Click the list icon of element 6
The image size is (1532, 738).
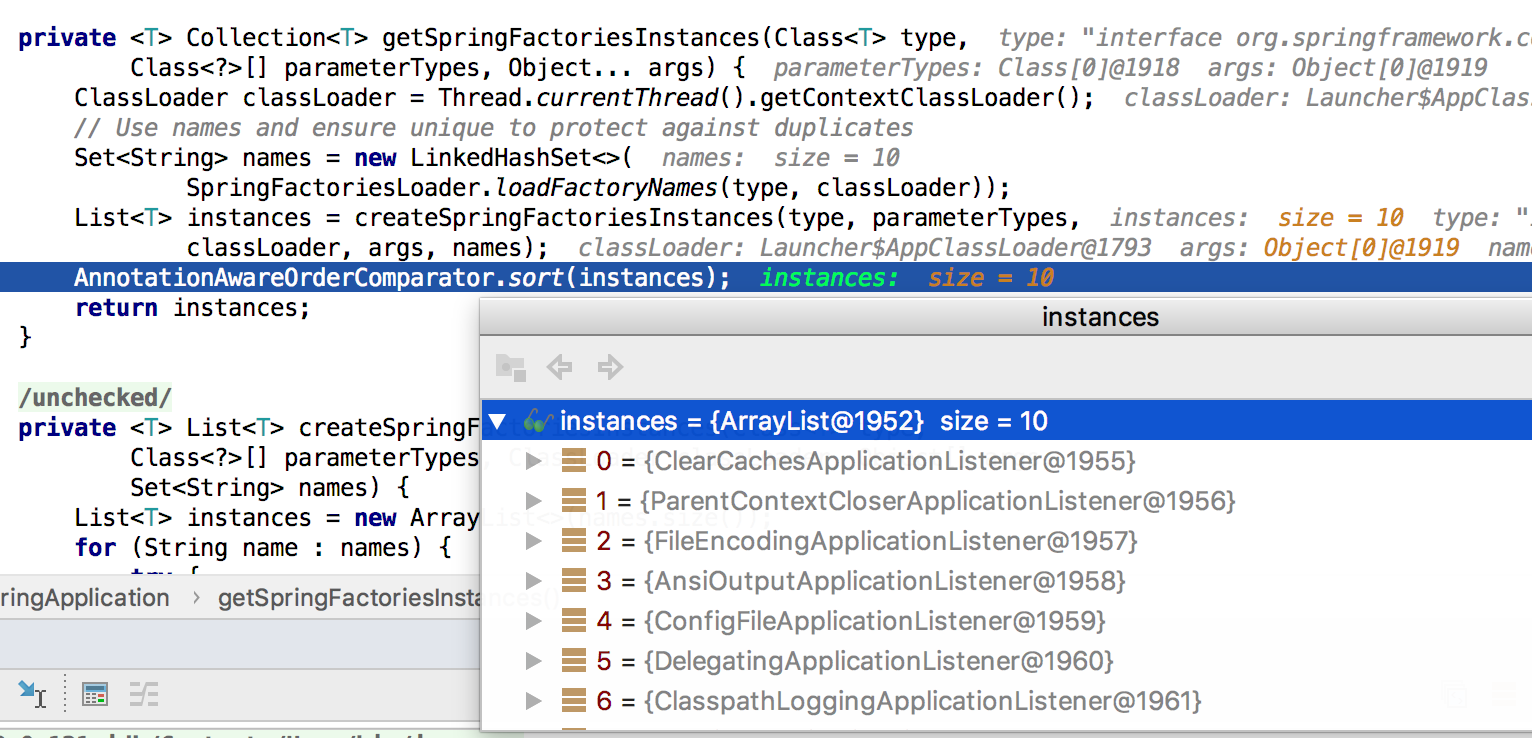(x=573, y=701)
